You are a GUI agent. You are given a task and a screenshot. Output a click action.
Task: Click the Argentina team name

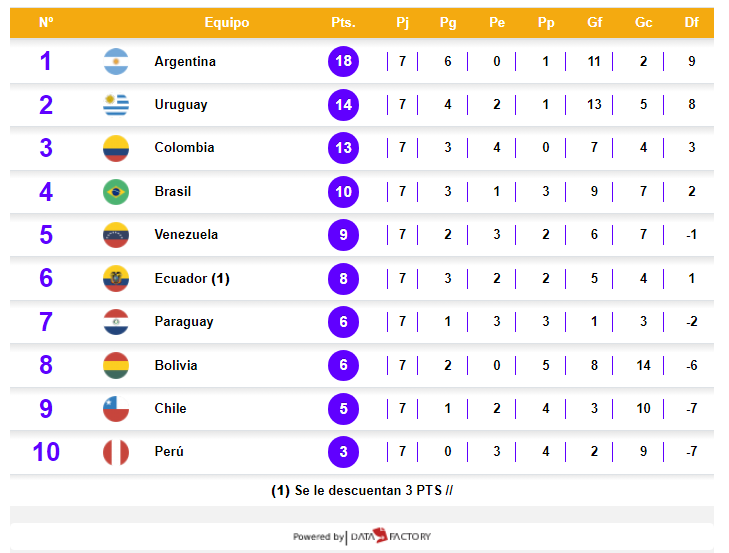(185, 62)
